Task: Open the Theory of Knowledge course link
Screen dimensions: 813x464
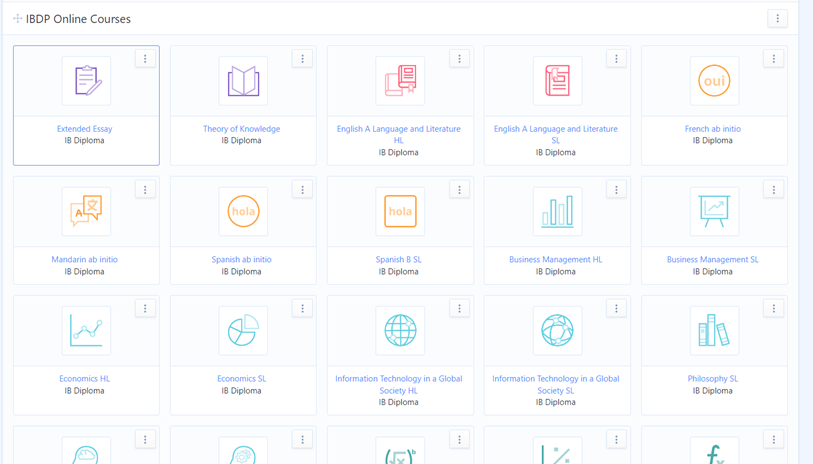Action: (x=241, y=129)
